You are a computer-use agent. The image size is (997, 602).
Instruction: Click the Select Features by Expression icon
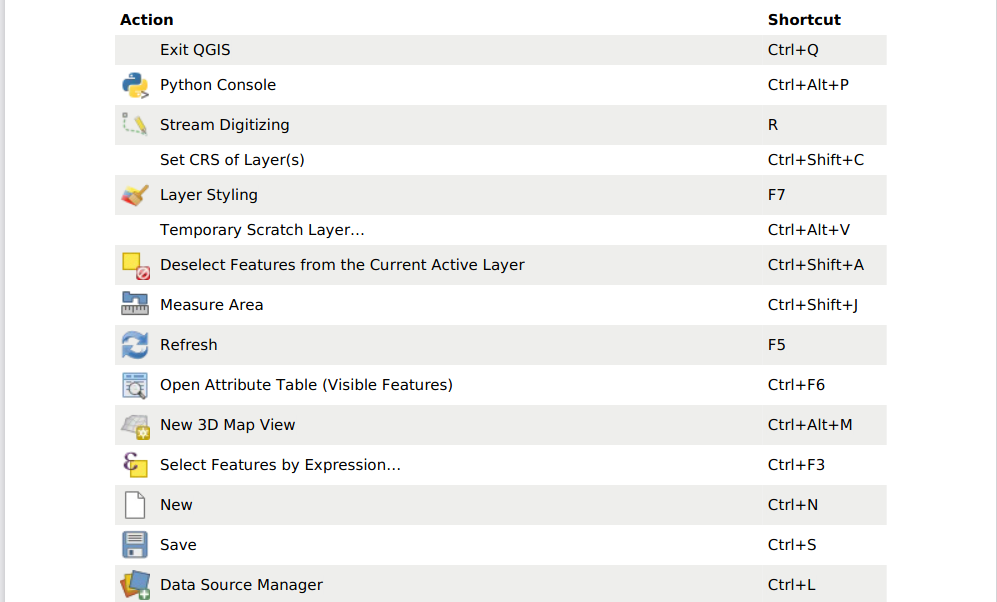[135, 465]
